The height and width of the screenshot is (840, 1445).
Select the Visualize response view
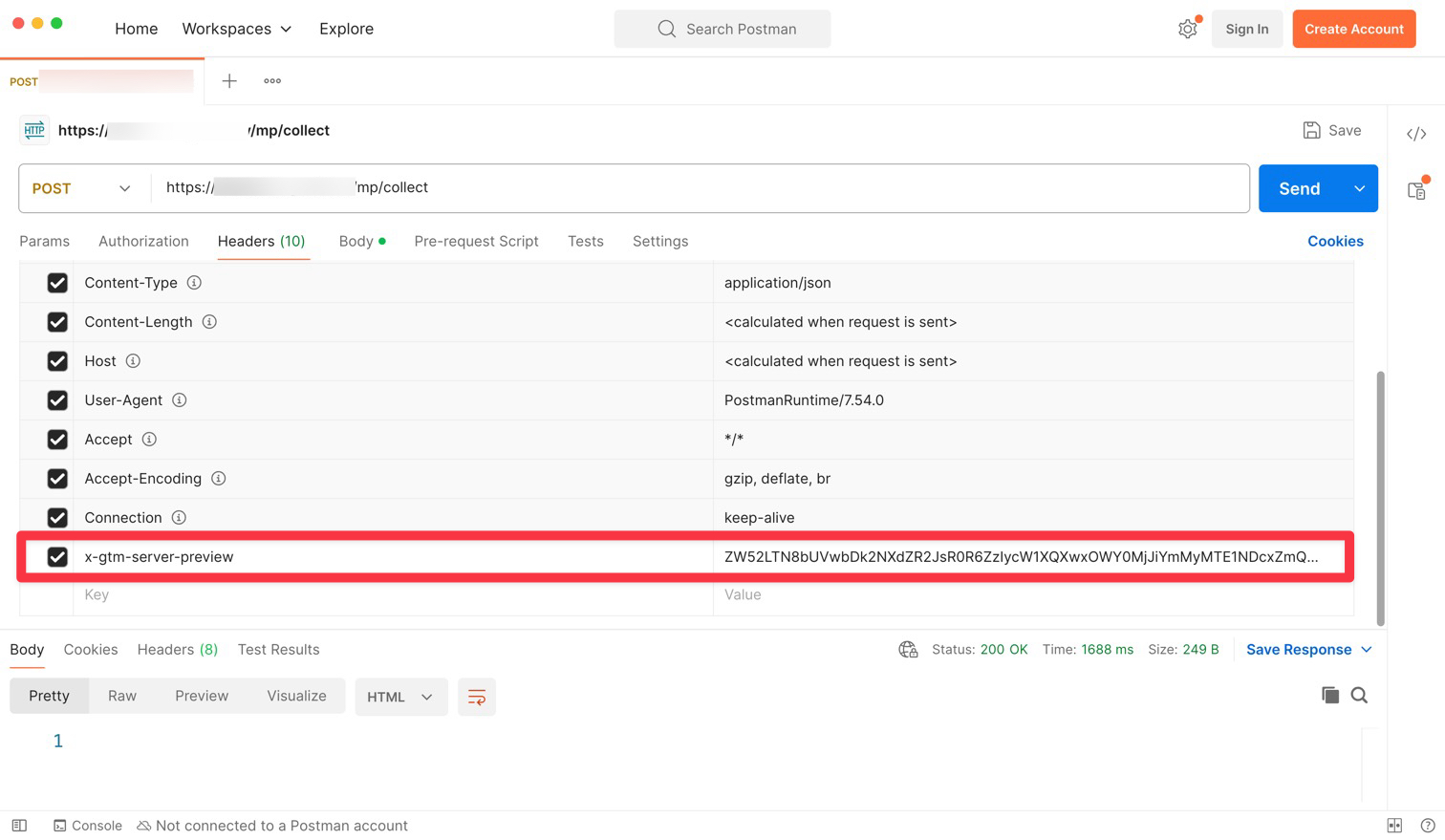pos(296,696)
